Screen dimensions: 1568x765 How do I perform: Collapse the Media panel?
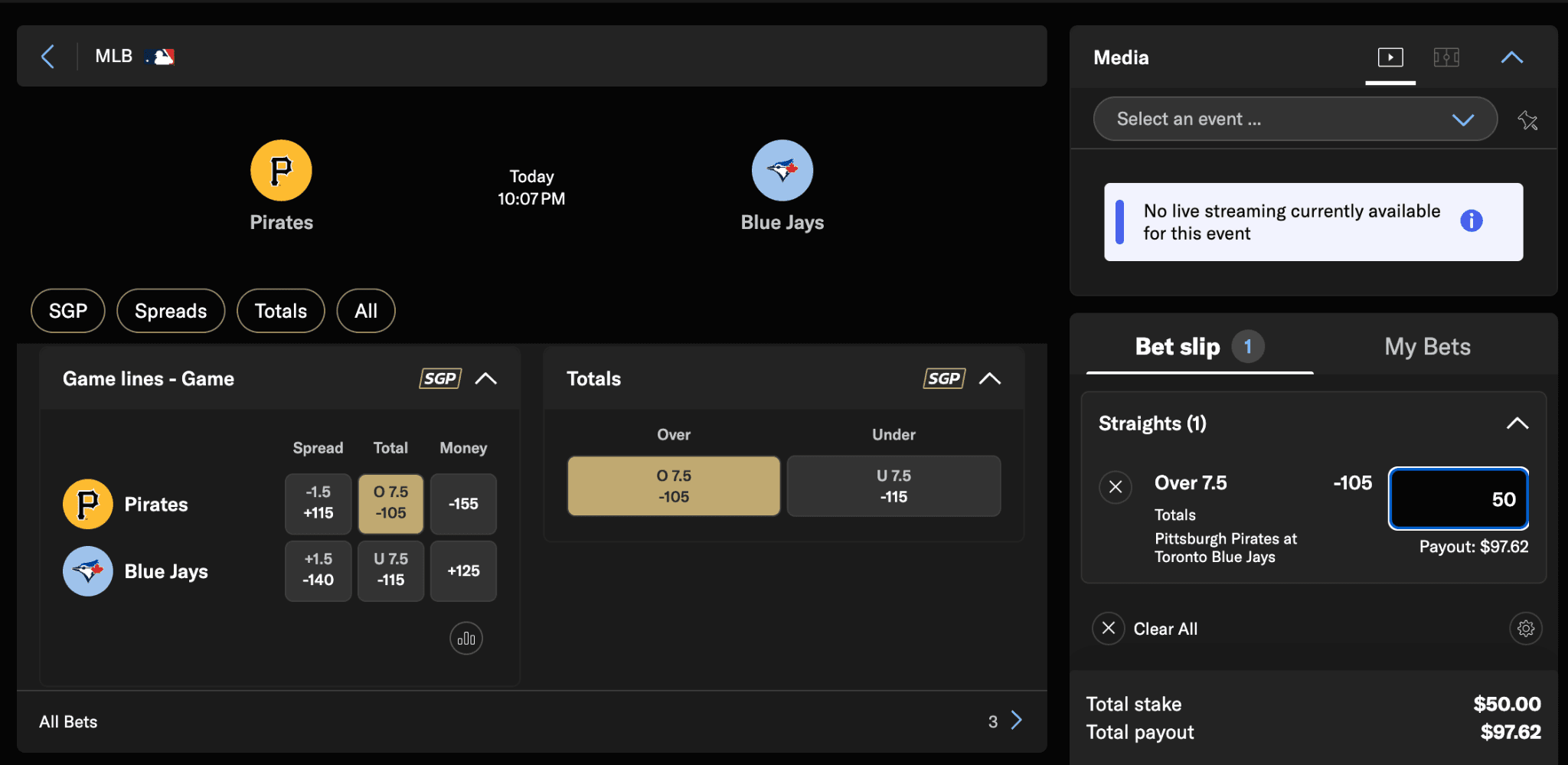tap(1512, 57)
